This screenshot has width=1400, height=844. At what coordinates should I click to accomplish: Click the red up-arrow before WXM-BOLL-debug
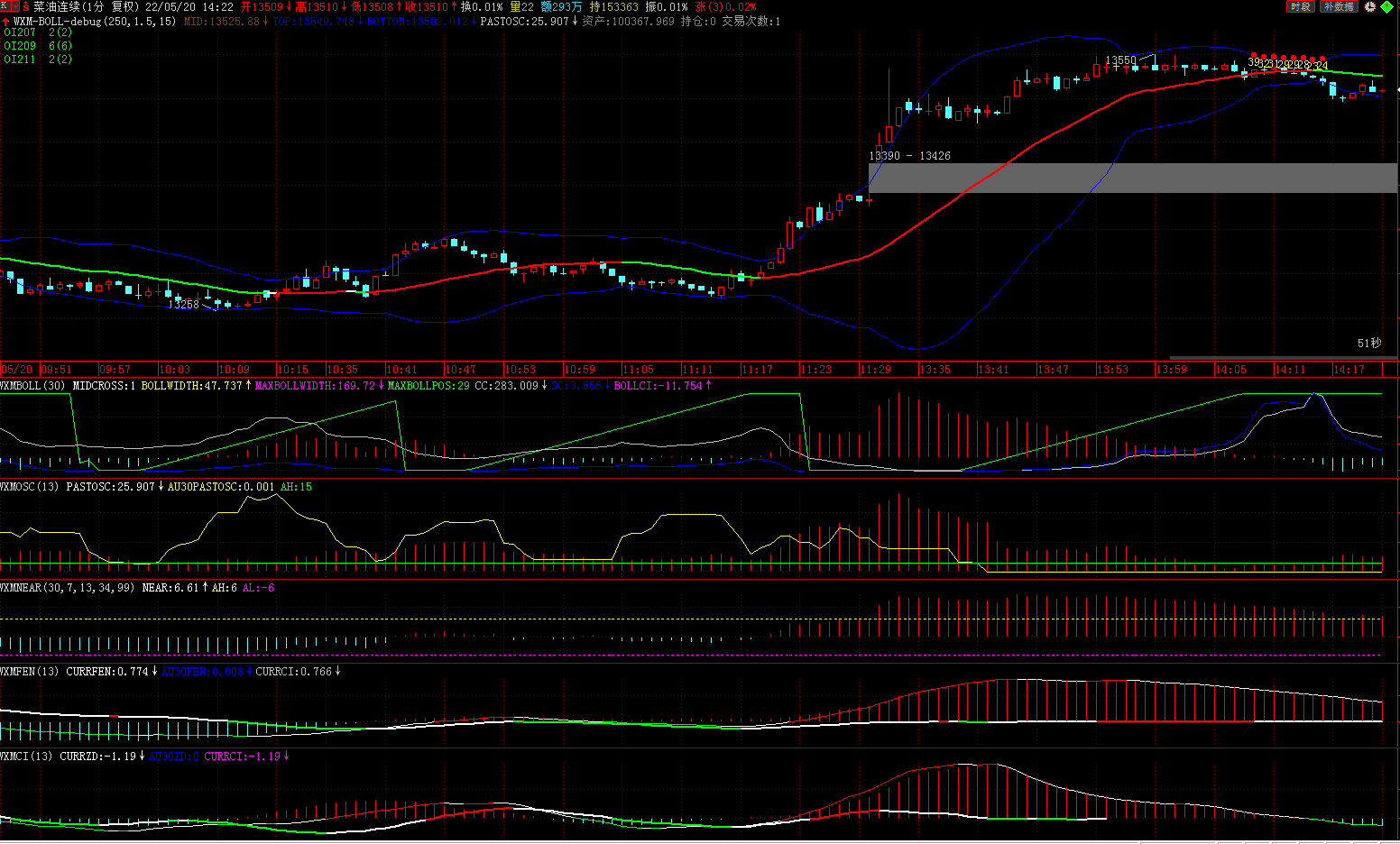pos(6,21)
